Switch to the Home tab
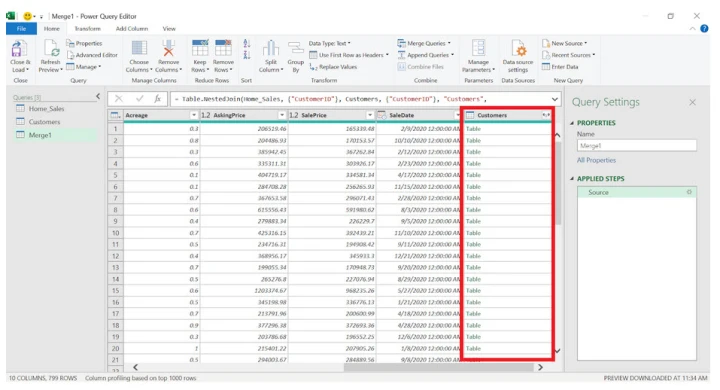The width and height of the screenshot is (720, 390). click(x=52, y=28)
